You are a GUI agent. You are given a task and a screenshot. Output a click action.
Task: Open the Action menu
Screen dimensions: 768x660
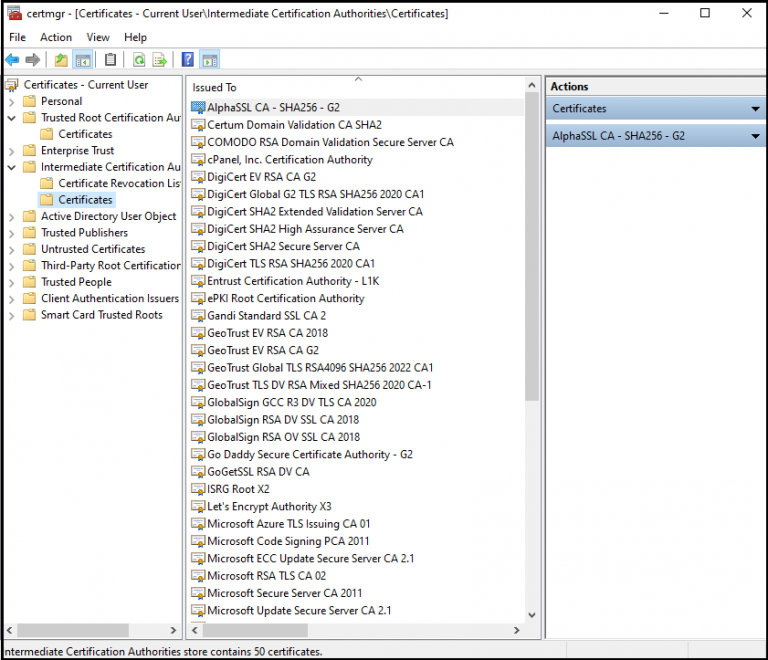56,37
